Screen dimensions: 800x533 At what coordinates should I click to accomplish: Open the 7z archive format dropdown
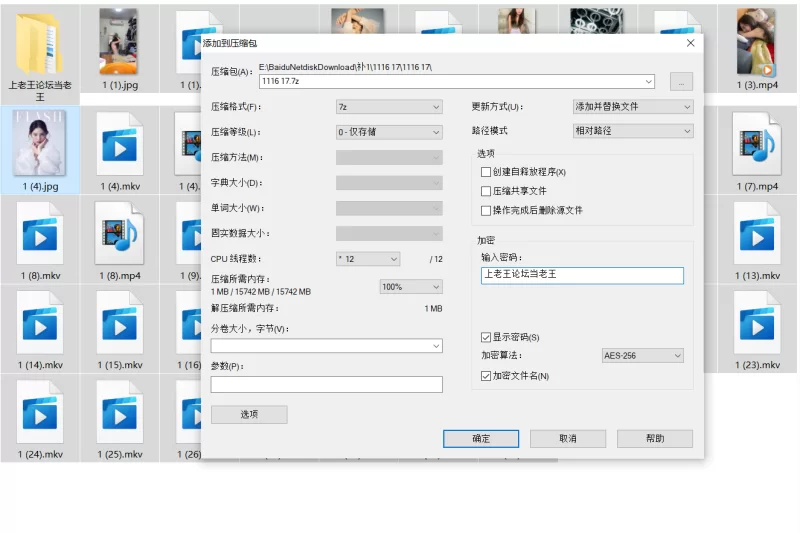click(388, 107)
